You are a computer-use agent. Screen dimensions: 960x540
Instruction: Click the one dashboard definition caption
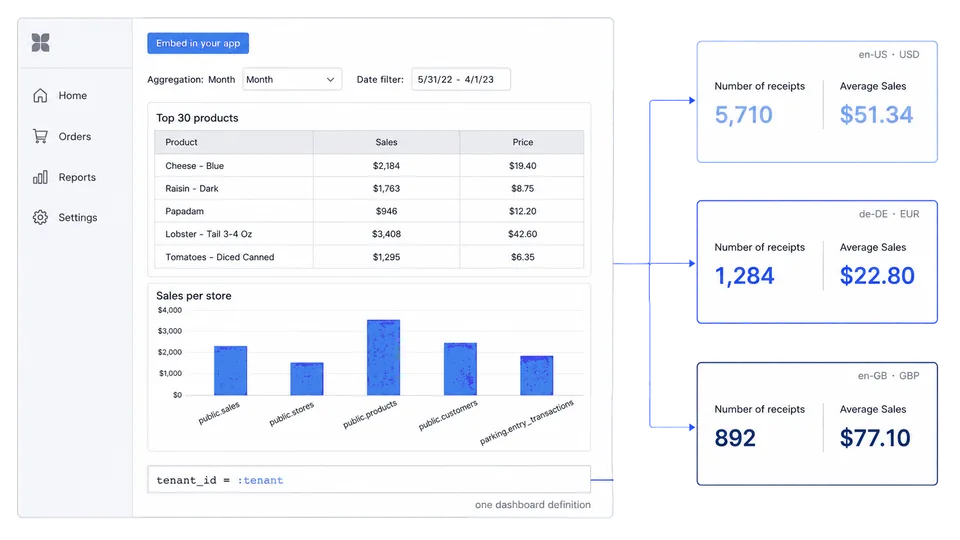(x=533, y=505)
